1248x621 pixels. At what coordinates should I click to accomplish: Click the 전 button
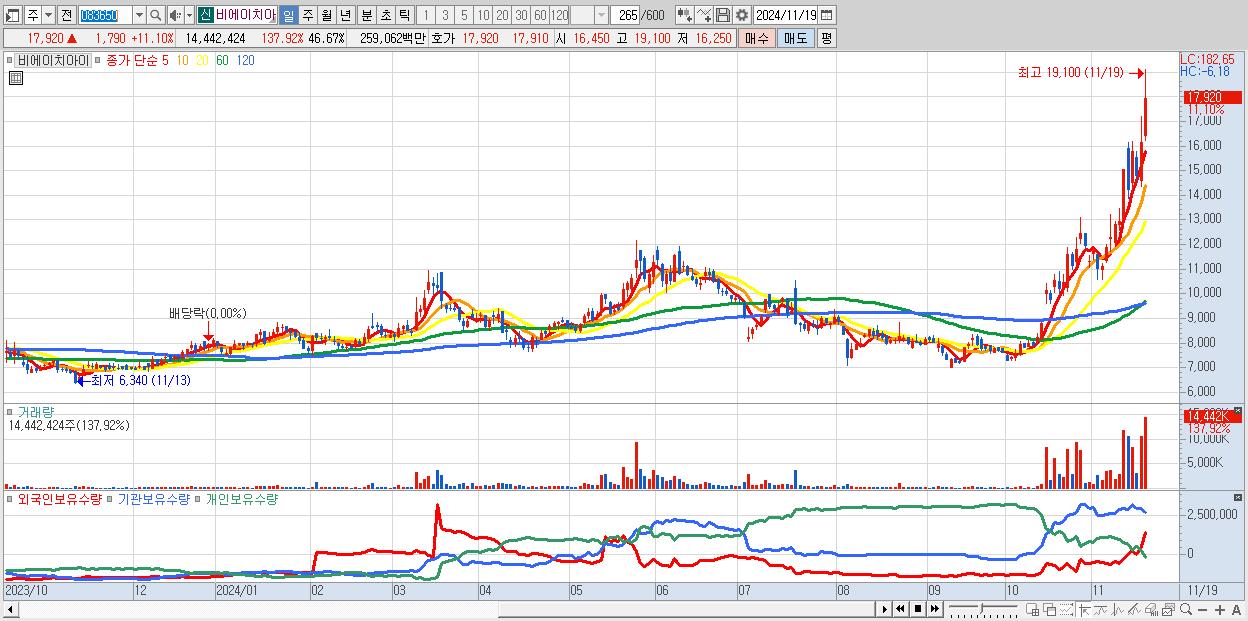click(x=65, y=15)
